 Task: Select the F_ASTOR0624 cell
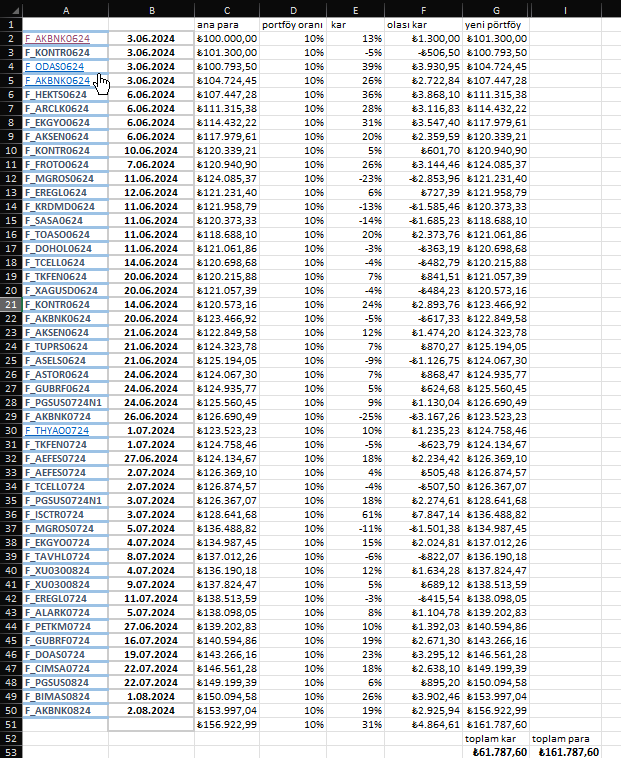pyautogui.click(x=66, y=375)
